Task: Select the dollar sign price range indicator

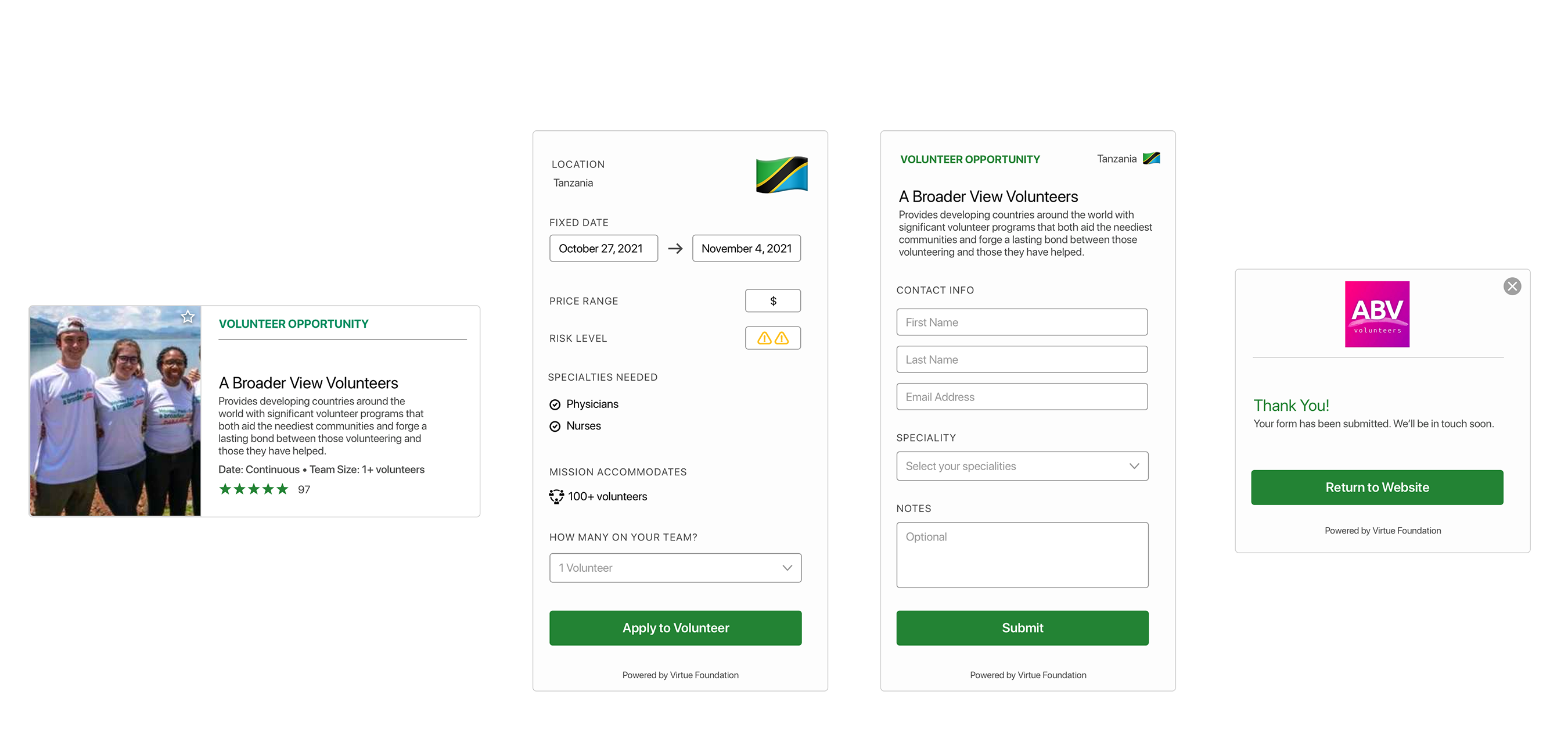Action: click(x=772, y=300)
